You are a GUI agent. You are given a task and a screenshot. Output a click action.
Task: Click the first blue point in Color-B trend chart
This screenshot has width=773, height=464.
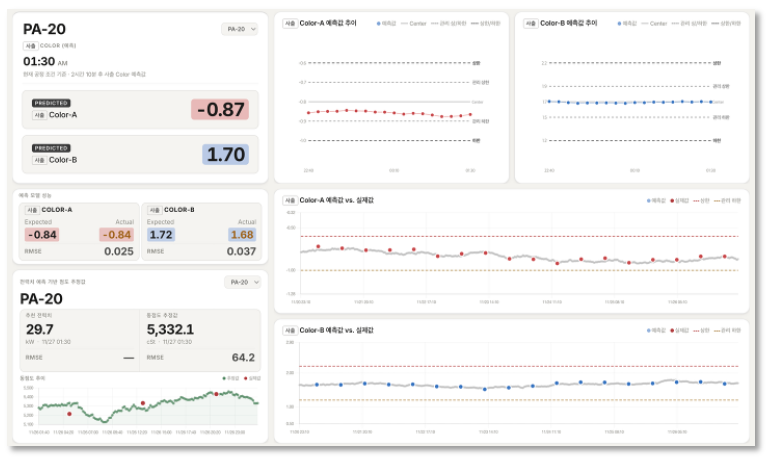549,101
